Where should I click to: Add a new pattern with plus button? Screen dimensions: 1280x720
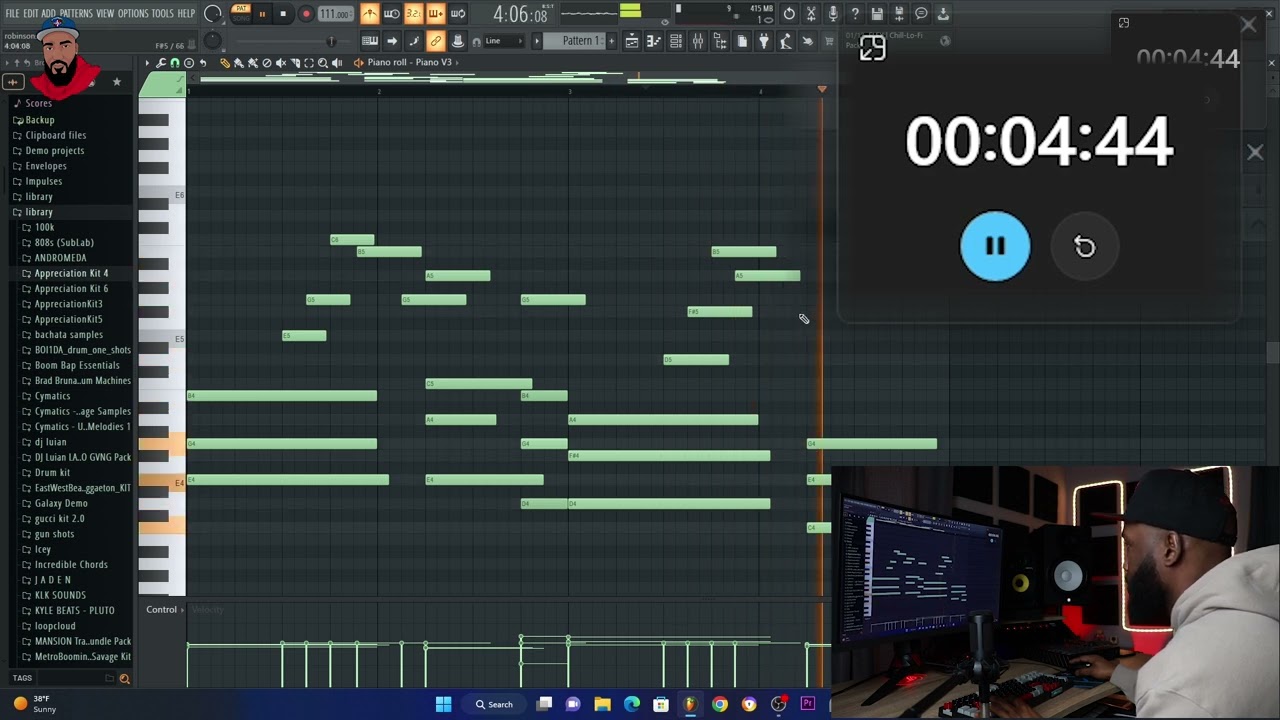click(611, 41)
